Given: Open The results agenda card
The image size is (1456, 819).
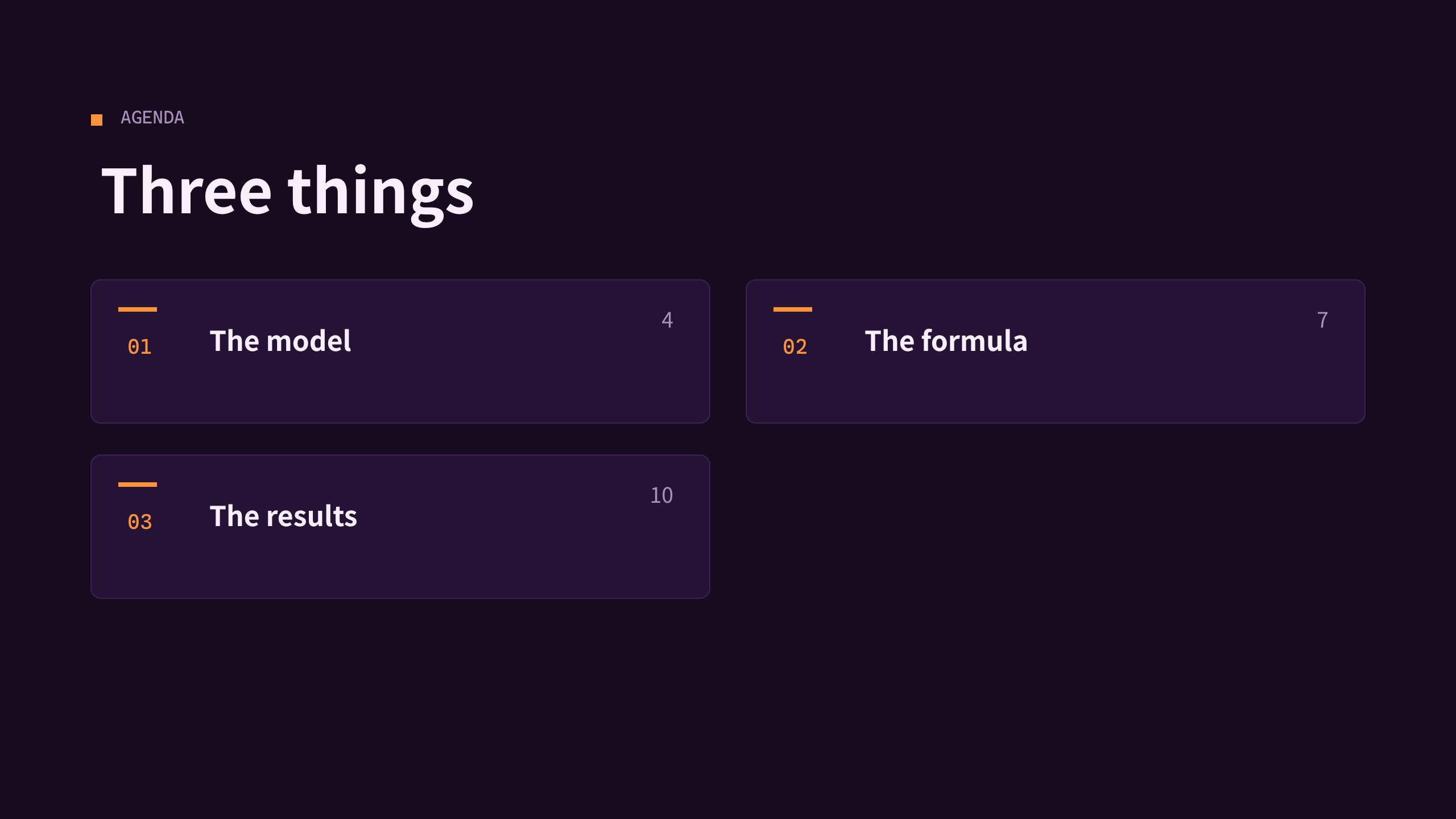Looking at the screenshot, I should 400,527.
